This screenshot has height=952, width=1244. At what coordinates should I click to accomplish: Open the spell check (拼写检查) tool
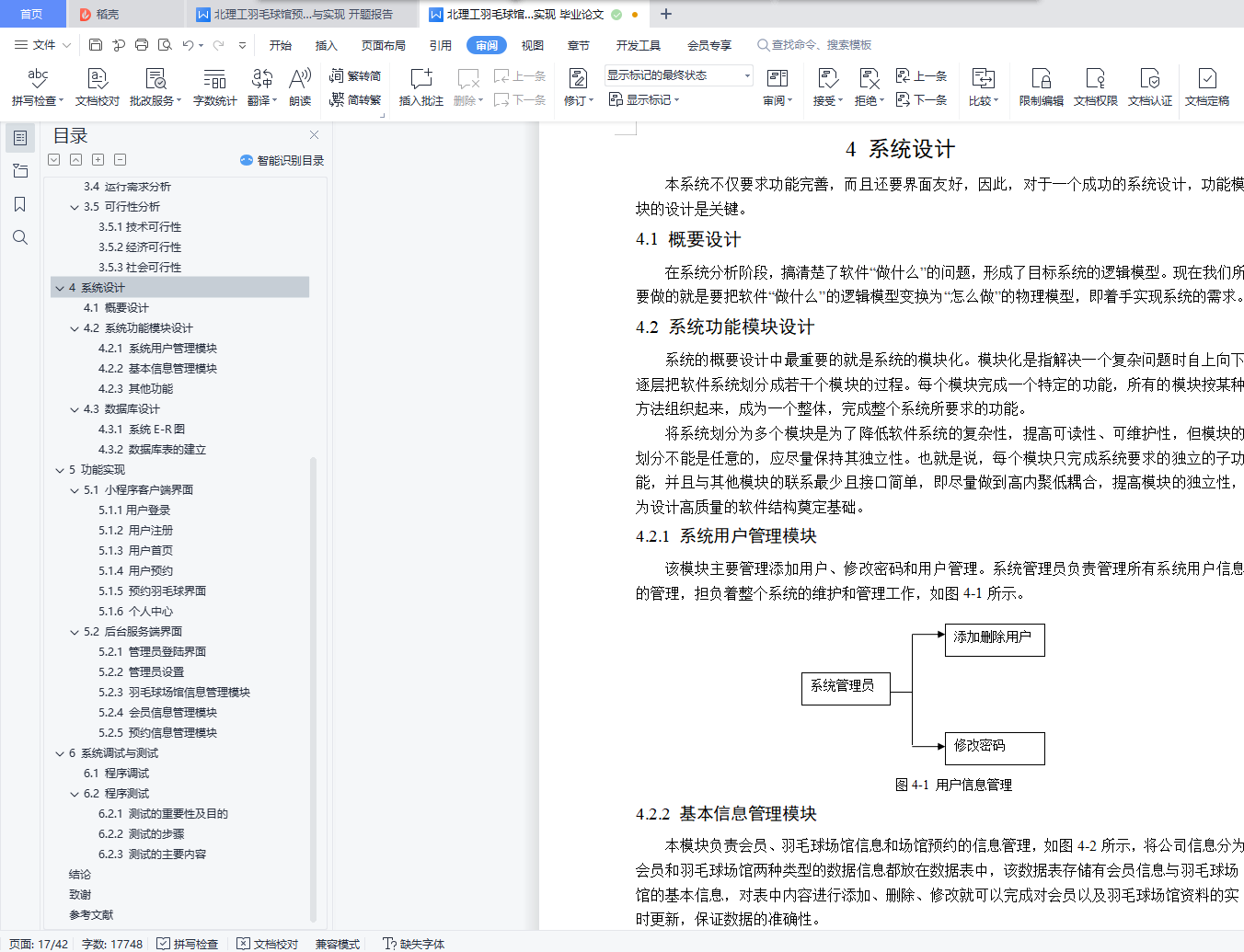coord(37,87)
